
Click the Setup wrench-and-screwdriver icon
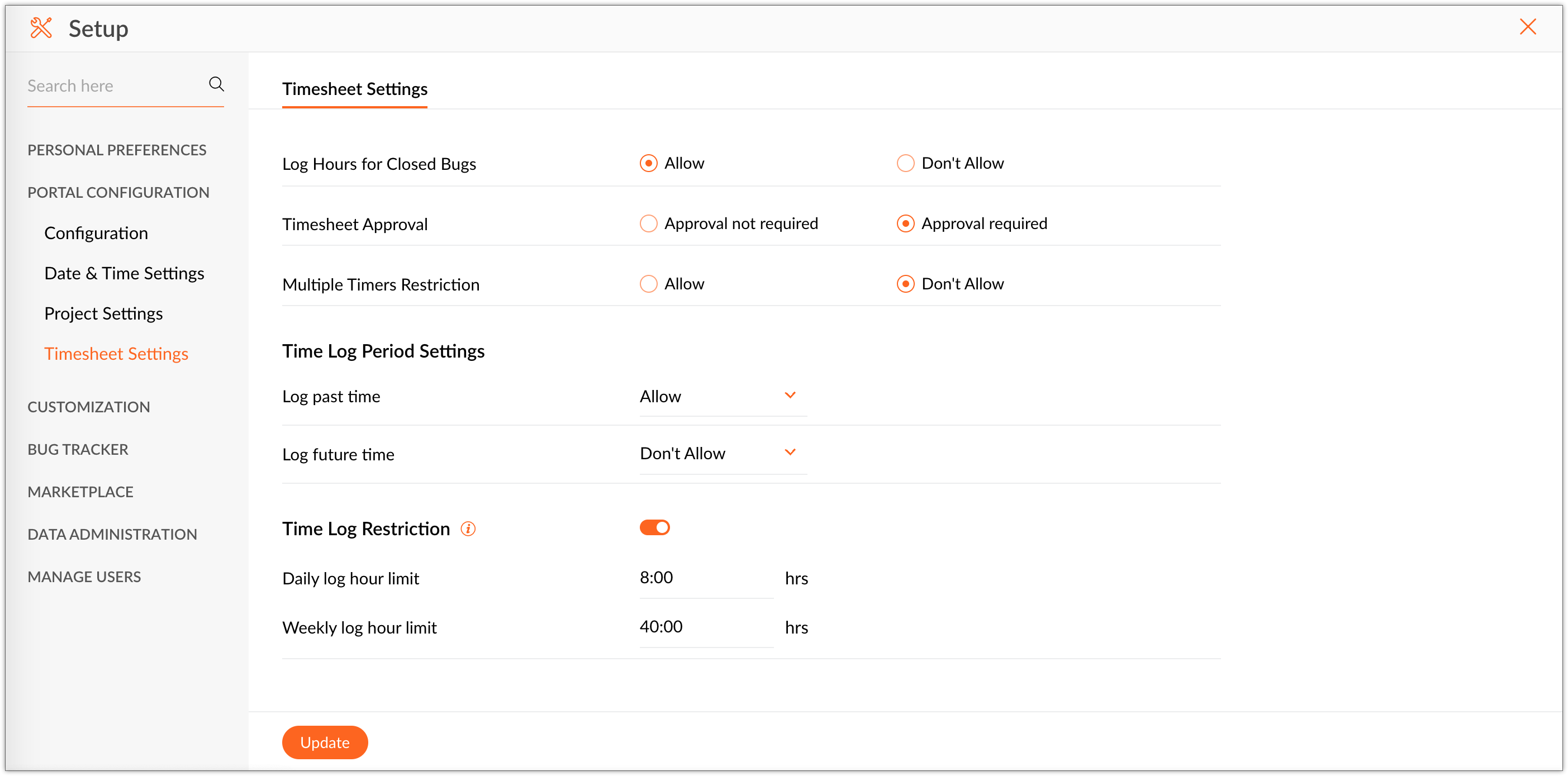pos(41,28)
